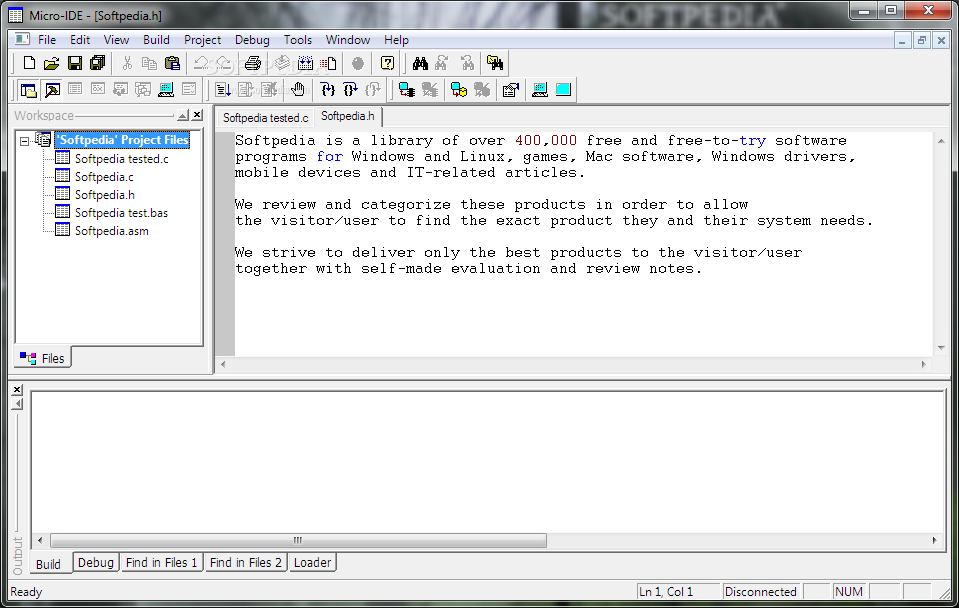The image size is (959, 608).
Task: Toggle the Workspace window icon
Action: pos(29,90)
